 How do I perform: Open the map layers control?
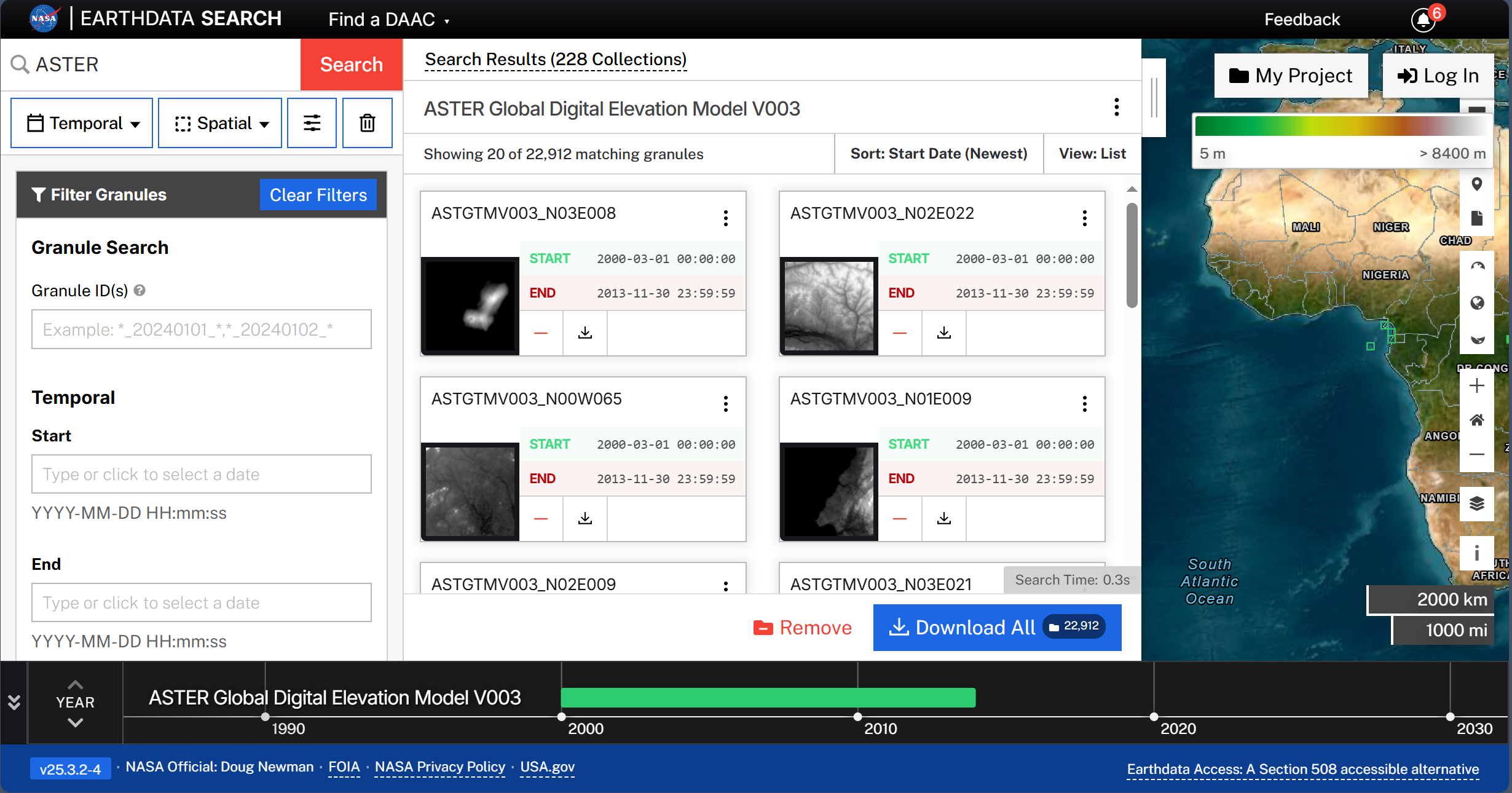pos(1476,503)
